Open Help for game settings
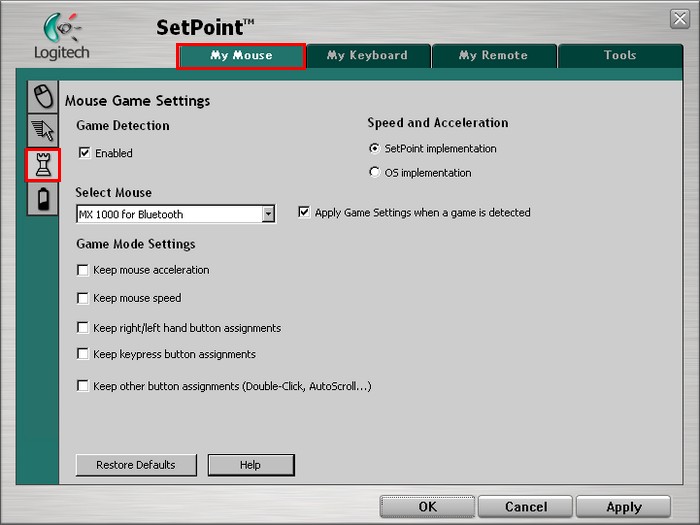This screenshot has height=525, width=700. pos(251,465)
